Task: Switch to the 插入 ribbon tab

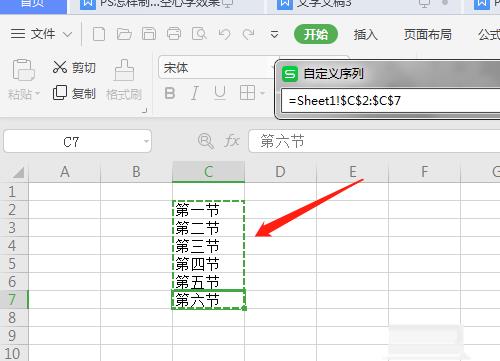Action: pos(366,34)
